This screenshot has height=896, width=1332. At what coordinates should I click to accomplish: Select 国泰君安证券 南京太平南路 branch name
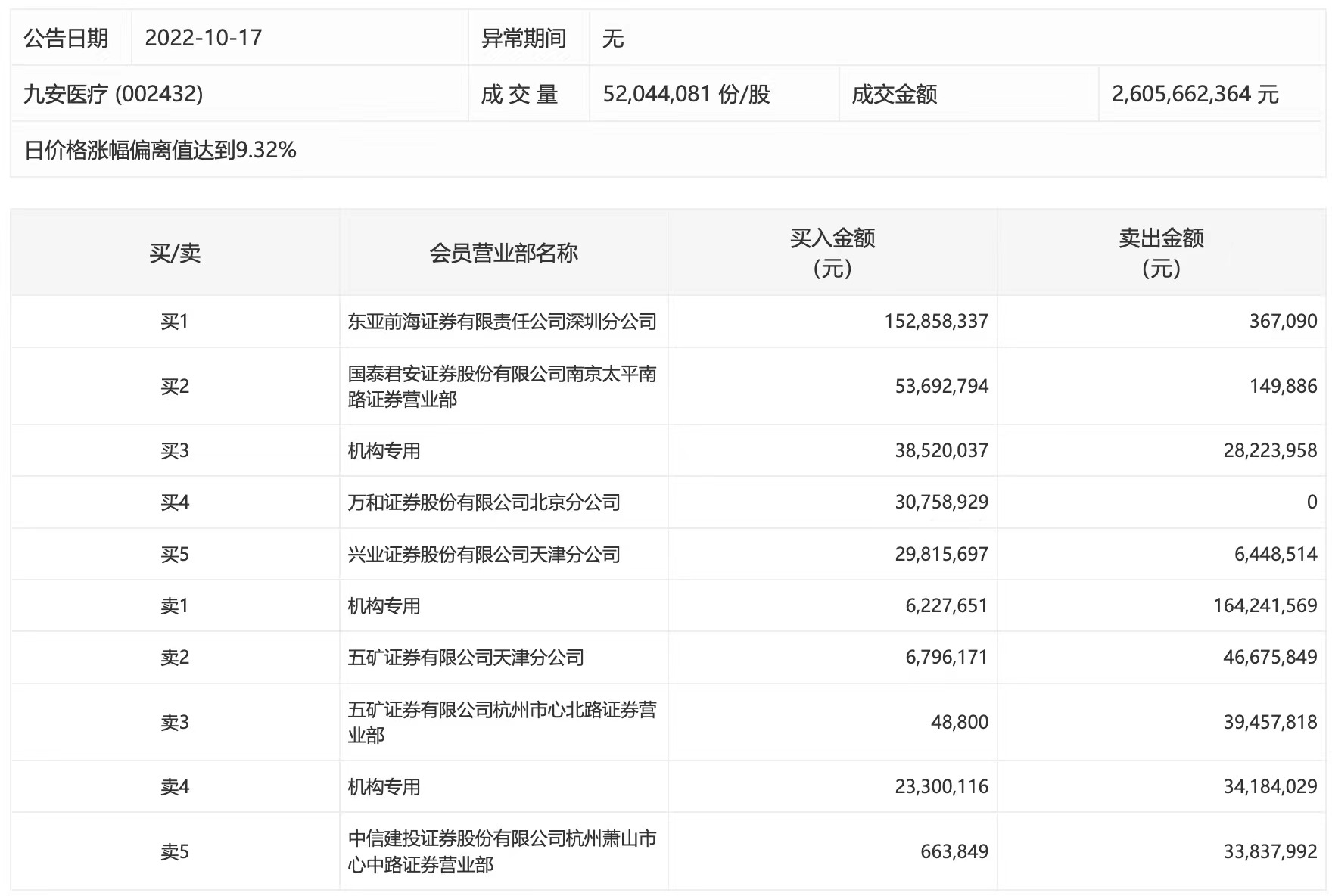[502, 386]
